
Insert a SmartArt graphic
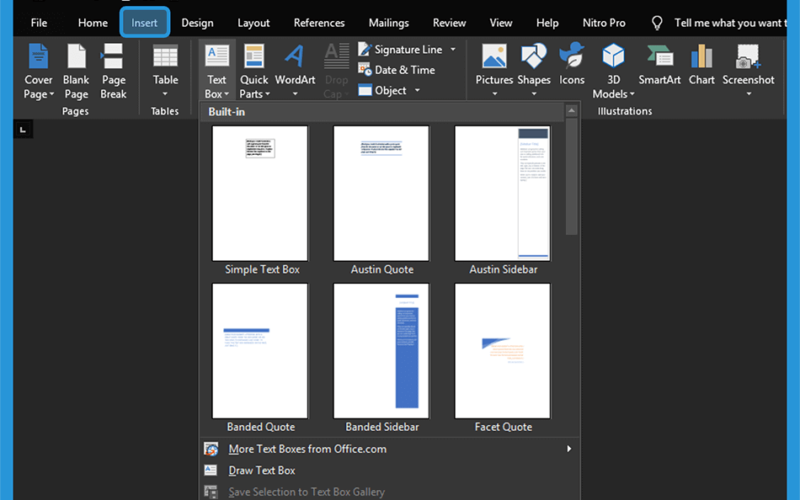point(659,65)
